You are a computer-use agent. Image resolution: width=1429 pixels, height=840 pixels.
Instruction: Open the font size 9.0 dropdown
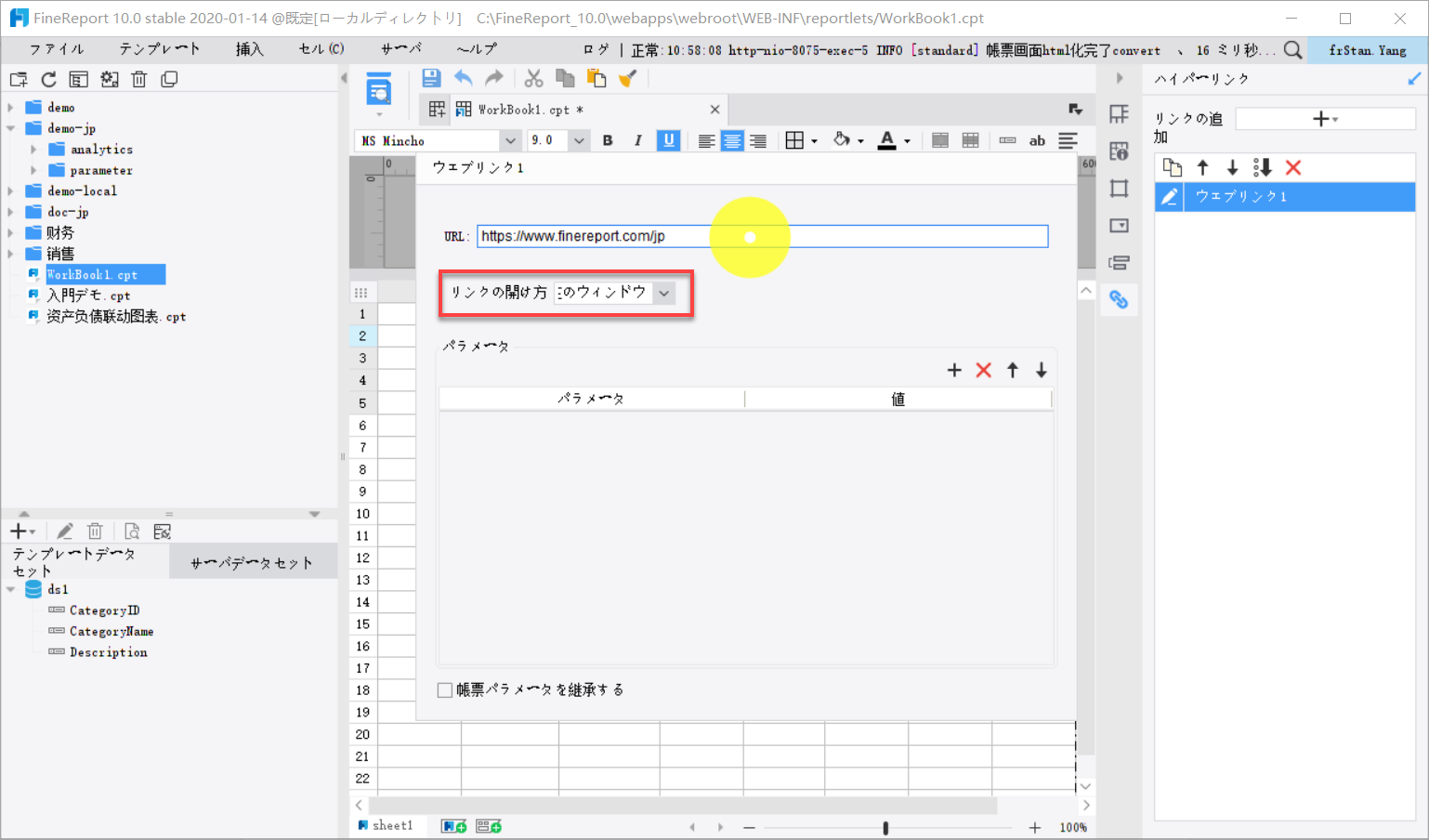click(x=579, y=140)
